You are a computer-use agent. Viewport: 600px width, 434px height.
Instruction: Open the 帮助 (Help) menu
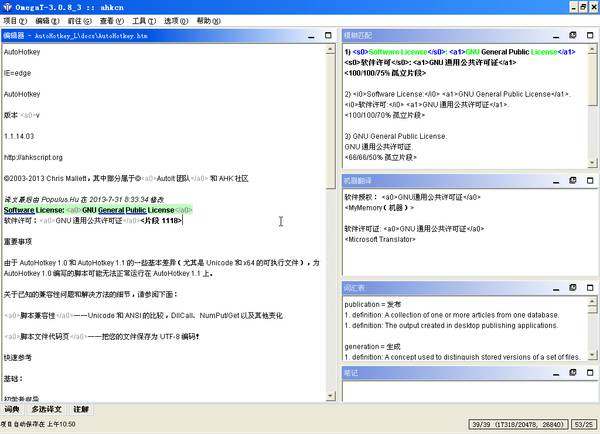click(x=209, y=21)
